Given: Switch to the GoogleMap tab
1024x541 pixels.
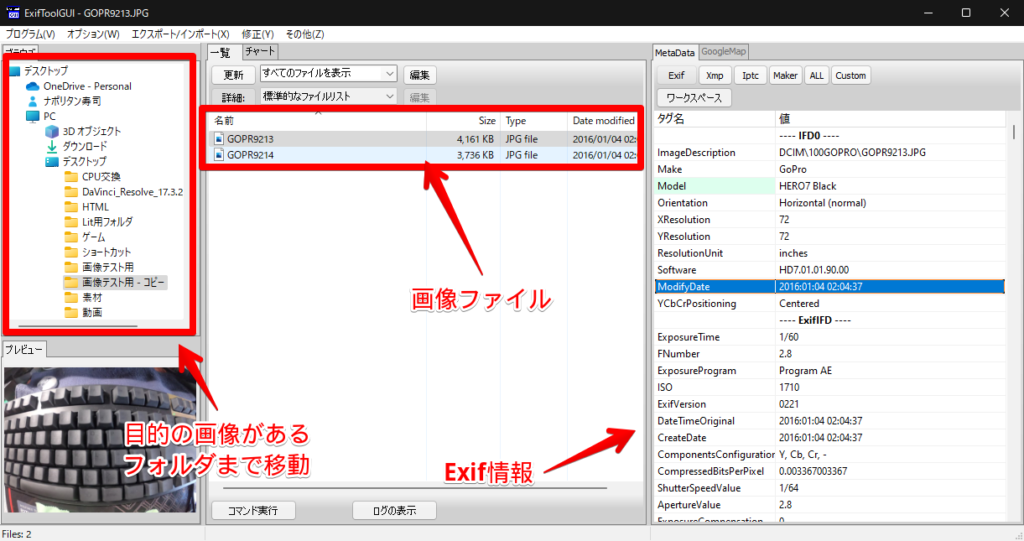Looking at the screenshot, I should 723,52.
